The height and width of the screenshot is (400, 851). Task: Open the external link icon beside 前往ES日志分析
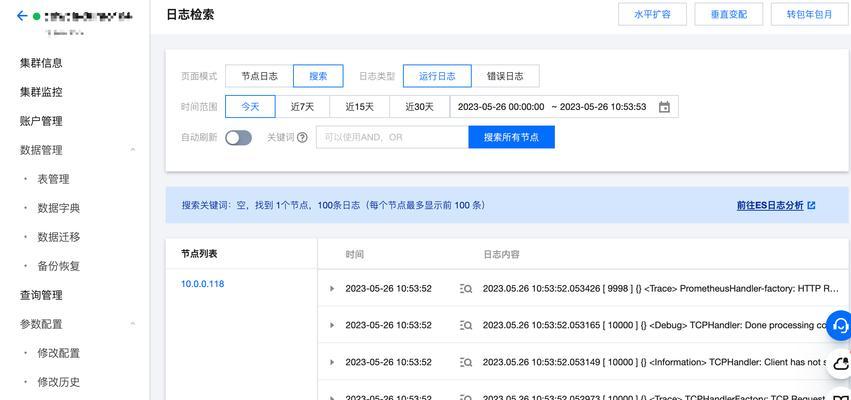(811, 206)
